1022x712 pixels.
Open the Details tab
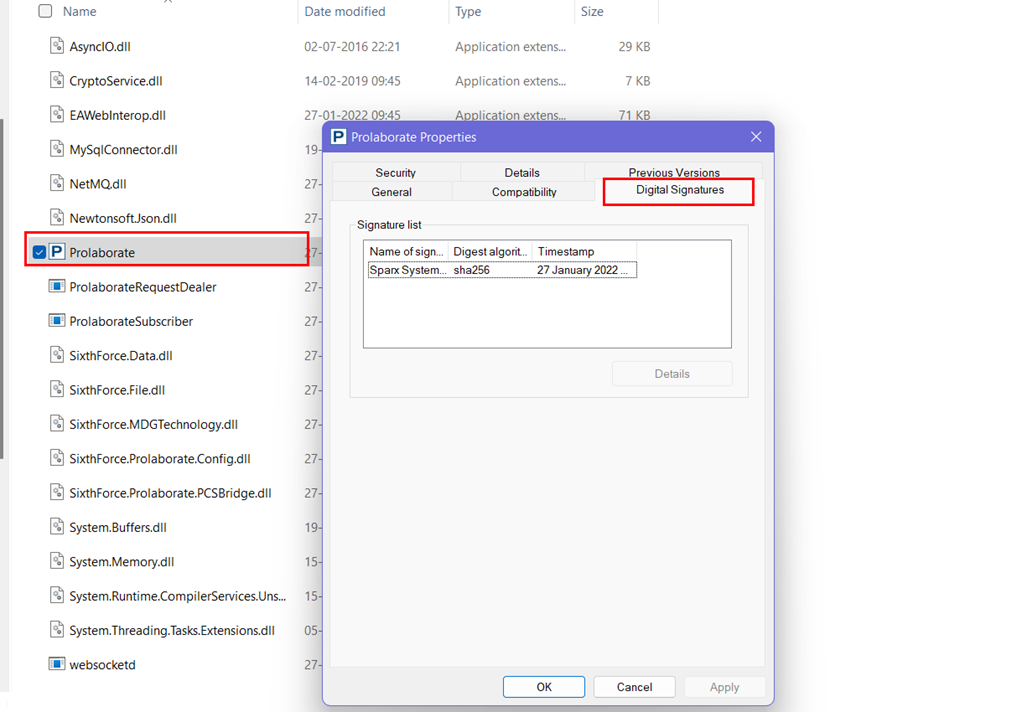521,172
